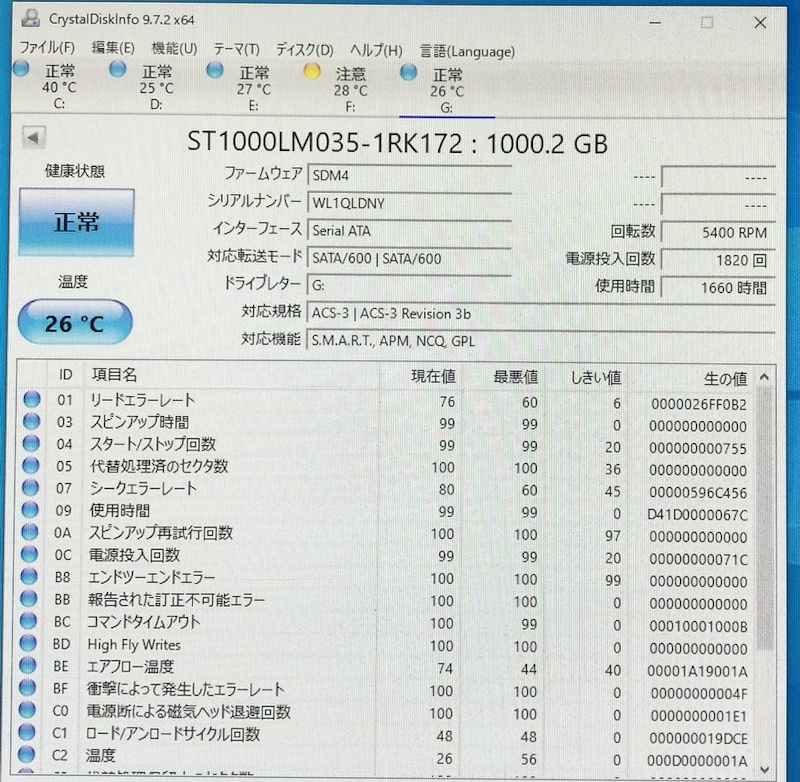Screen dimensions: 800x782
Task: Click the 正常 health status button
Action: tap(77, 224)
